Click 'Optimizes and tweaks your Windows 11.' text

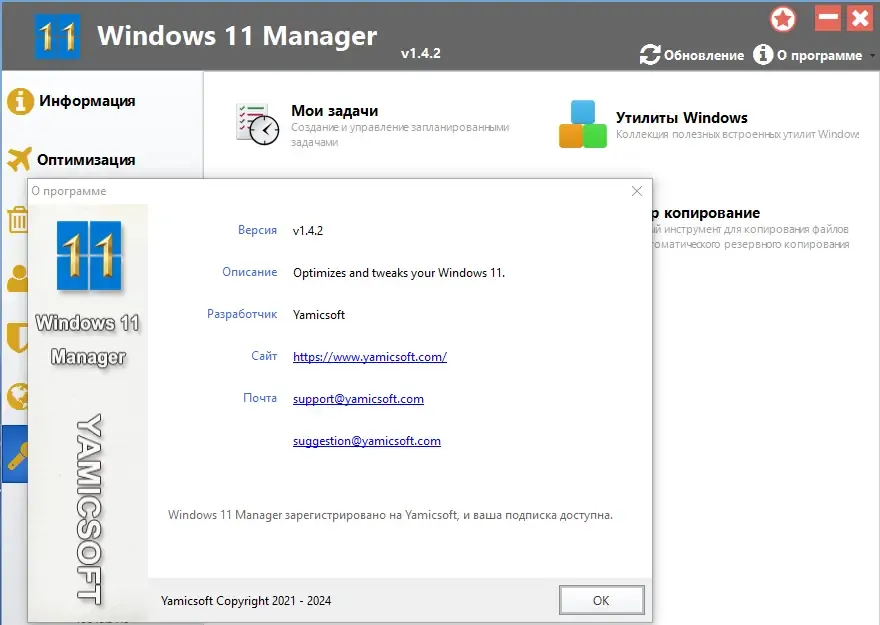click(398, 273)
